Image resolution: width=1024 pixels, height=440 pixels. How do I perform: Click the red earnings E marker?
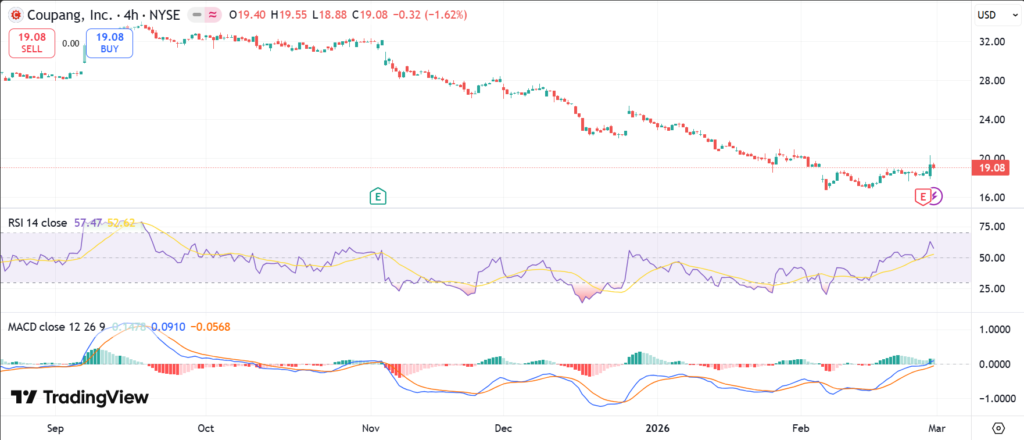922,197
